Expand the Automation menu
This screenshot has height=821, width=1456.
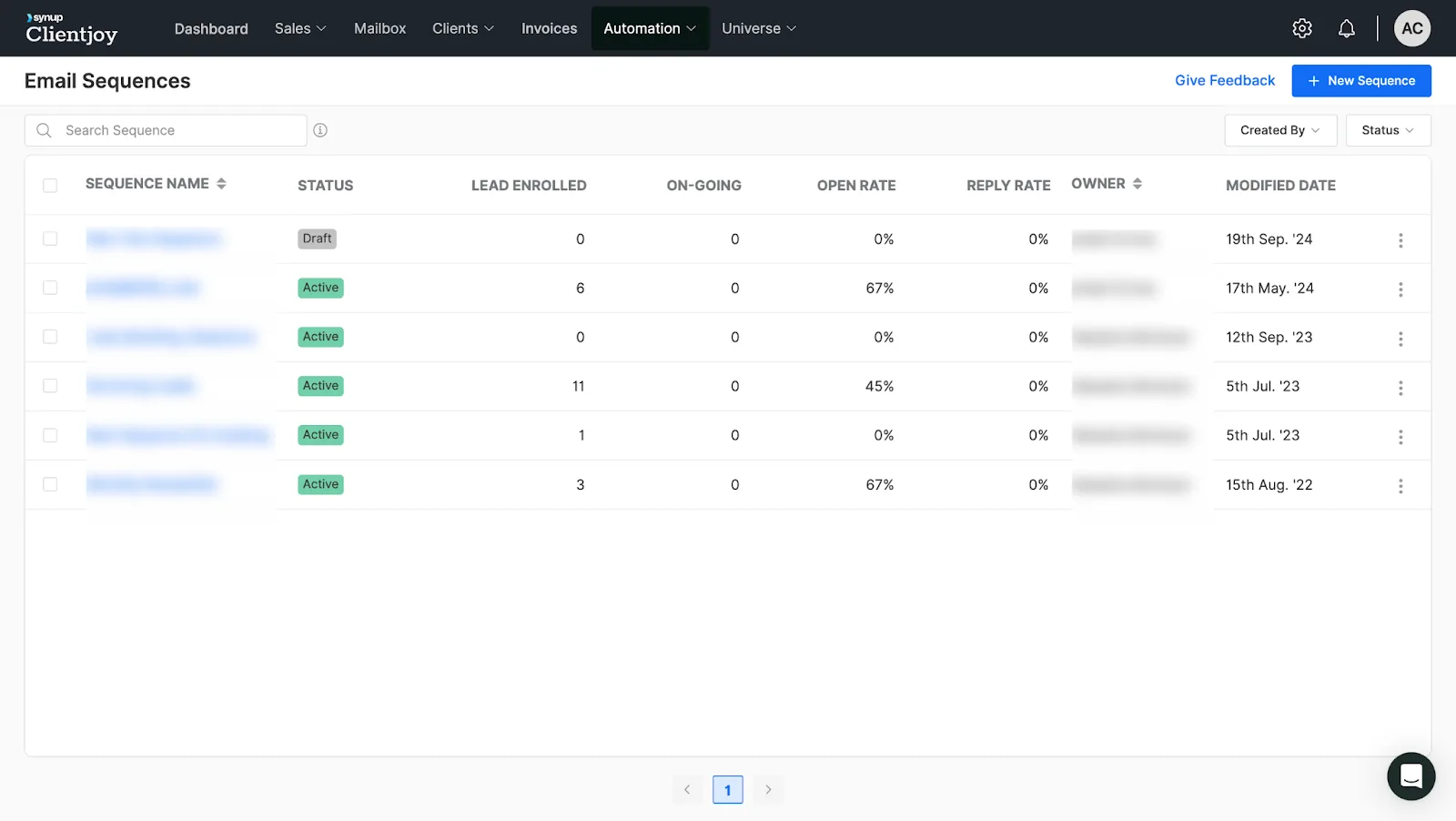(x=650, y=28)
